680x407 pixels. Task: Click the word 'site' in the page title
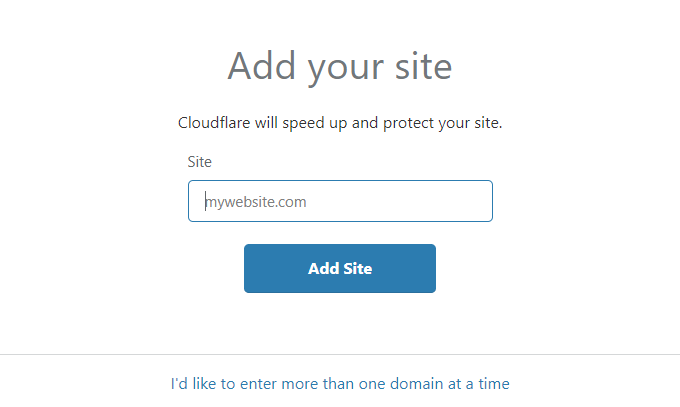423,66
